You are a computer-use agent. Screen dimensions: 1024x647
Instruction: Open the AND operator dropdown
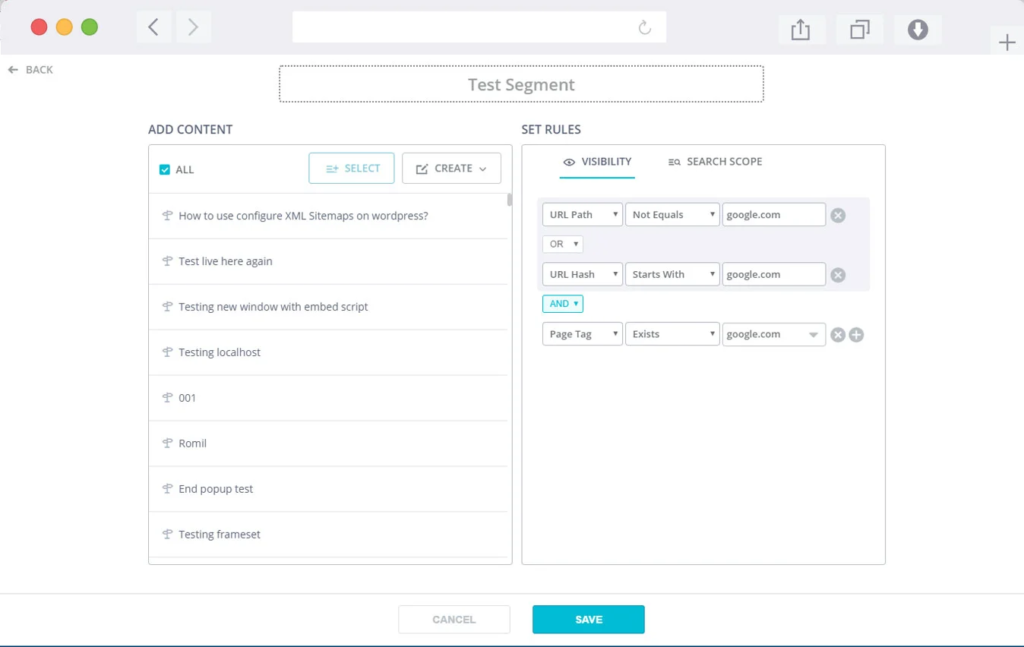562,303
